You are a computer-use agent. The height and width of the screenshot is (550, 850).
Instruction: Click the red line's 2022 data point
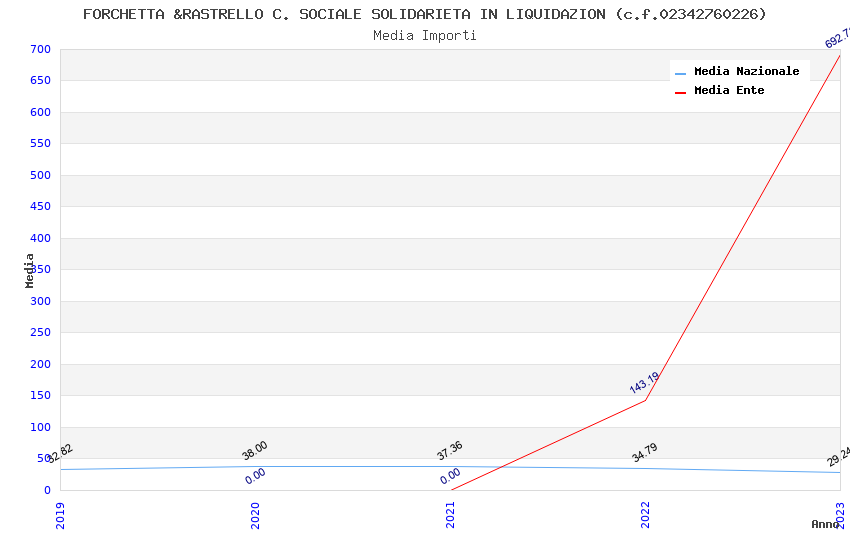[646, 400]
